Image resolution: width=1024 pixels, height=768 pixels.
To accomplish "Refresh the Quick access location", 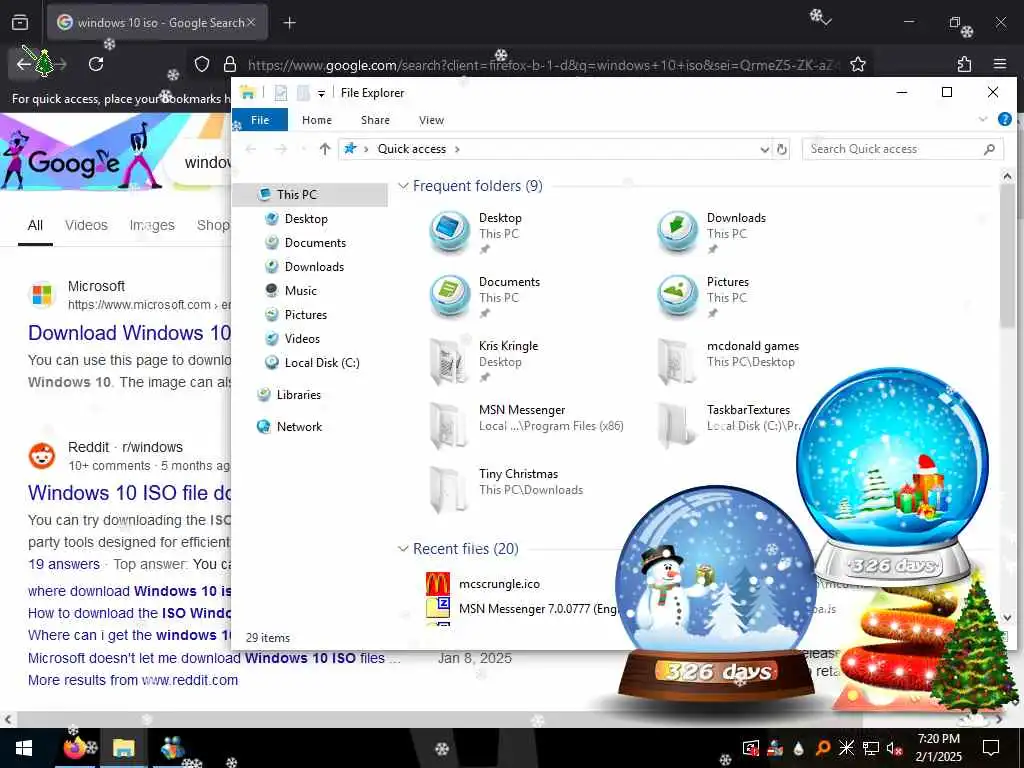I will coord(782,149).
